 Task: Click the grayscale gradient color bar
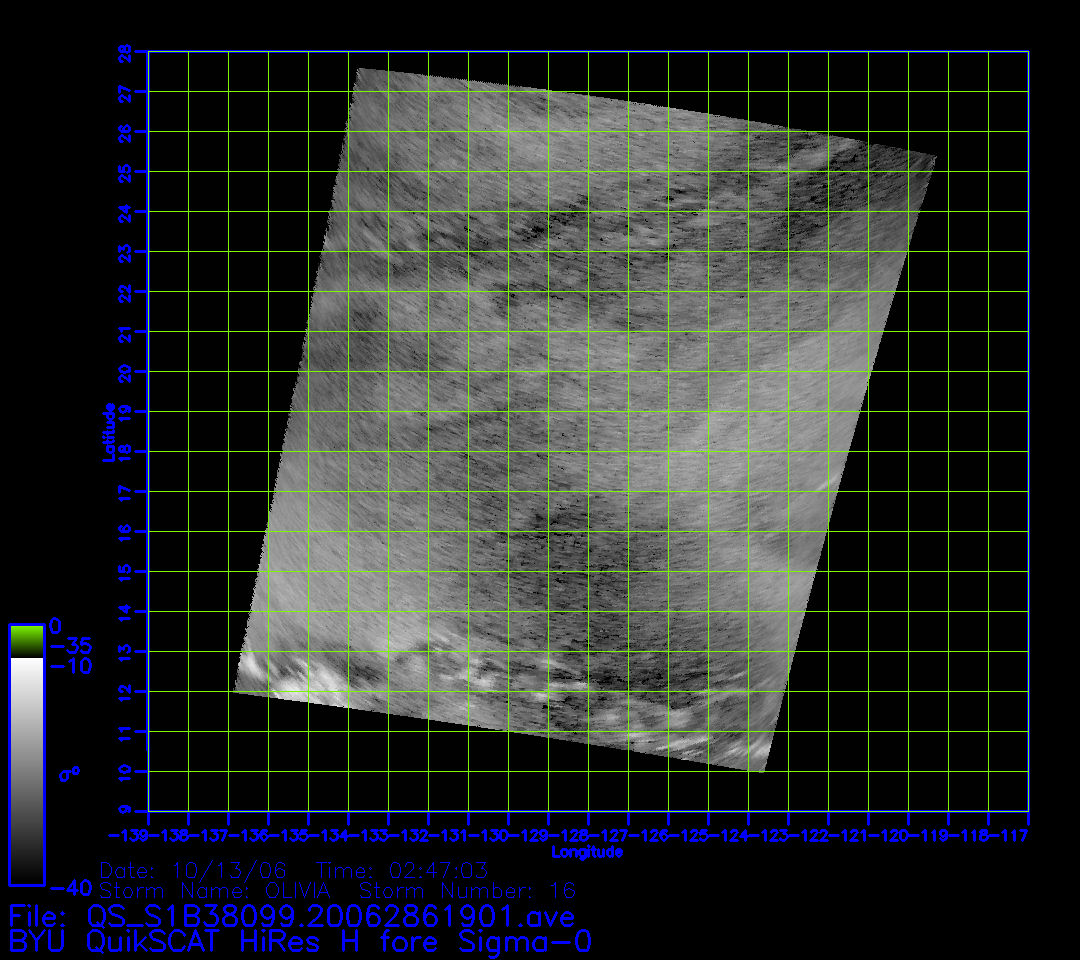pos(26,770)
